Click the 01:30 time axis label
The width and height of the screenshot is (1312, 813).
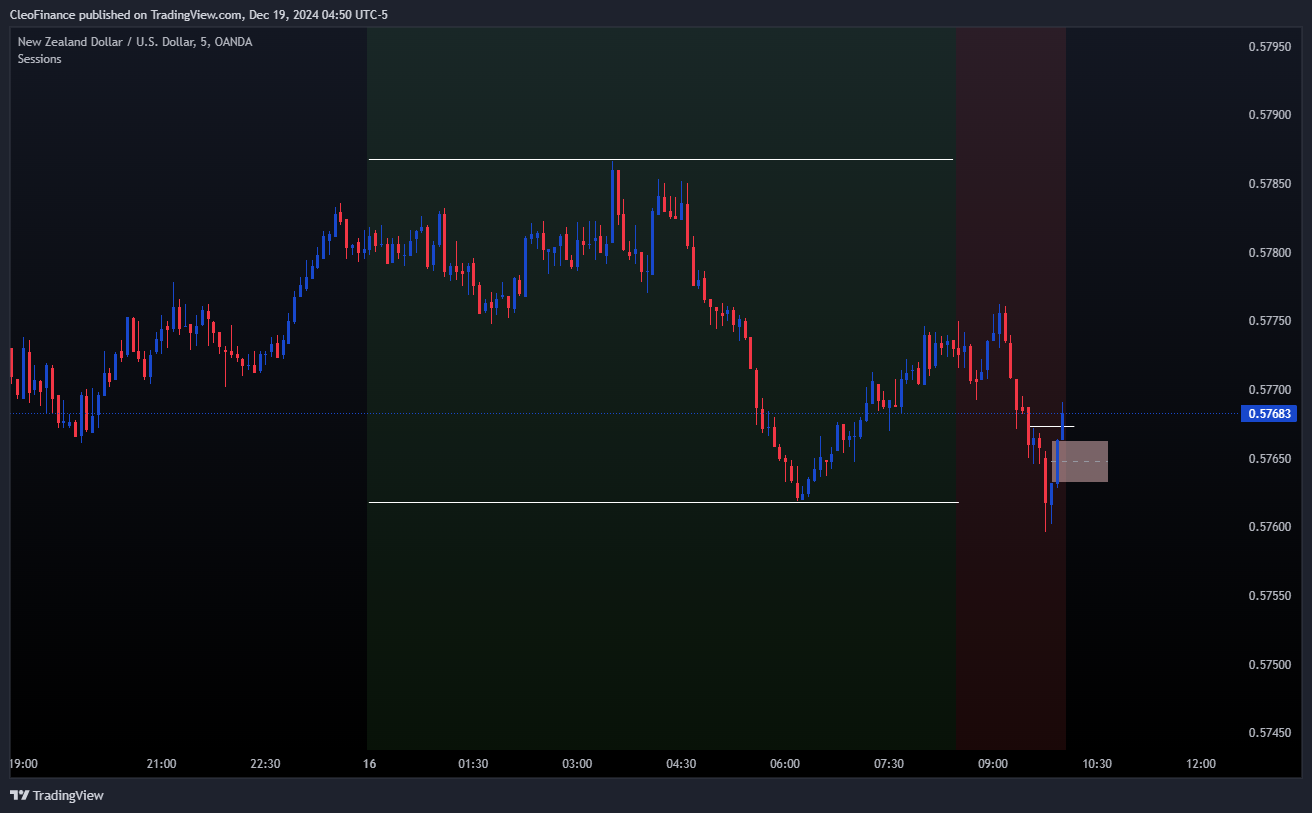473,764
